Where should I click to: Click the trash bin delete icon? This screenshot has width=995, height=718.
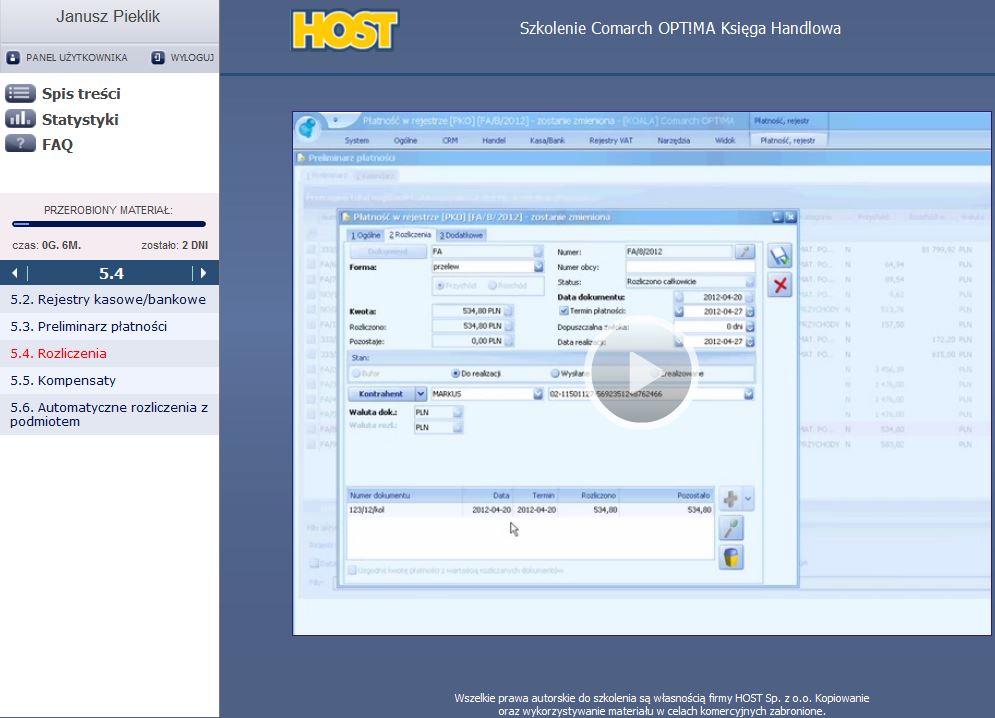pos(732,557)
